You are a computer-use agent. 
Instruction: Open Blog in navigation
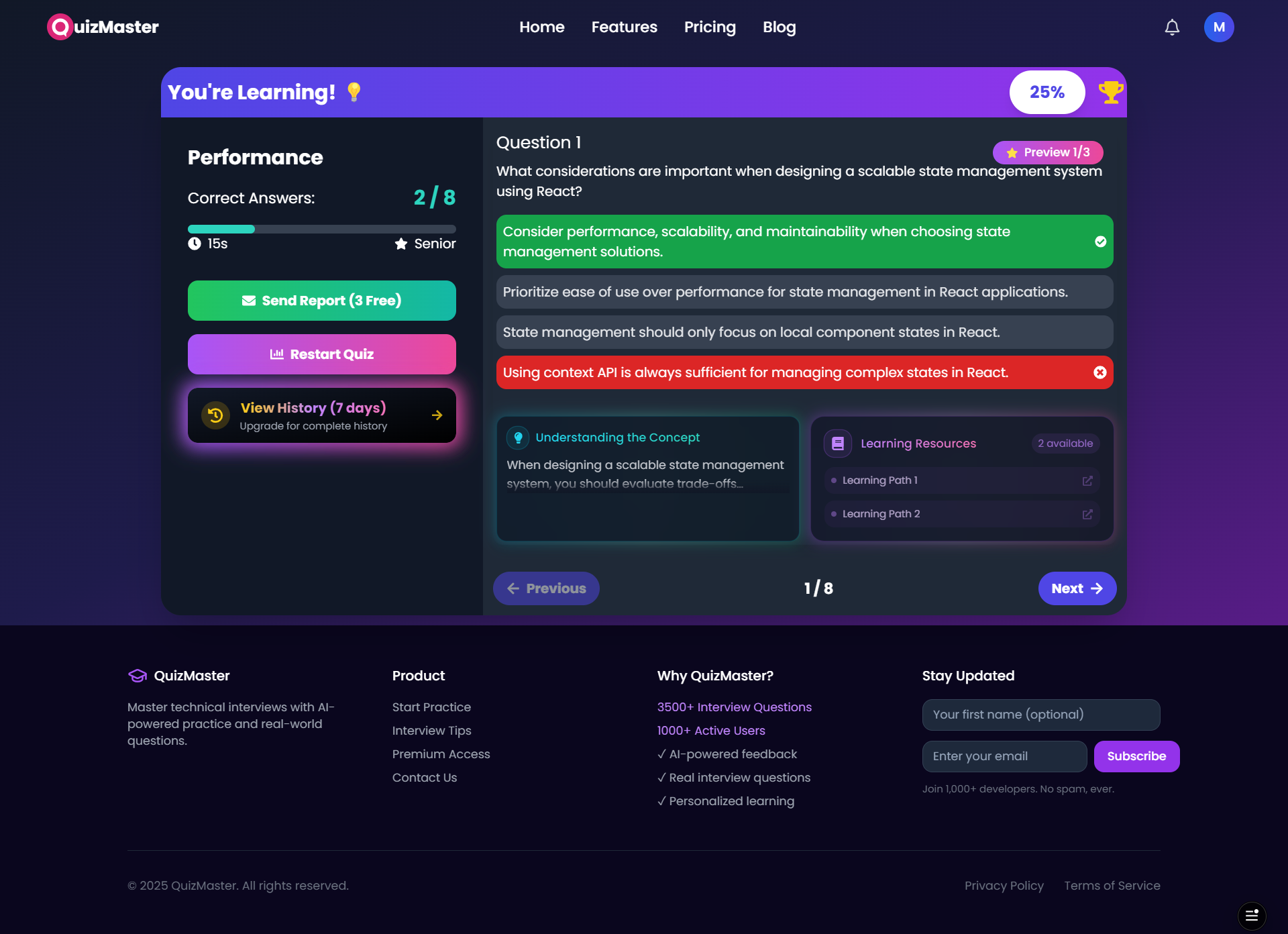(x=780, y=28)
